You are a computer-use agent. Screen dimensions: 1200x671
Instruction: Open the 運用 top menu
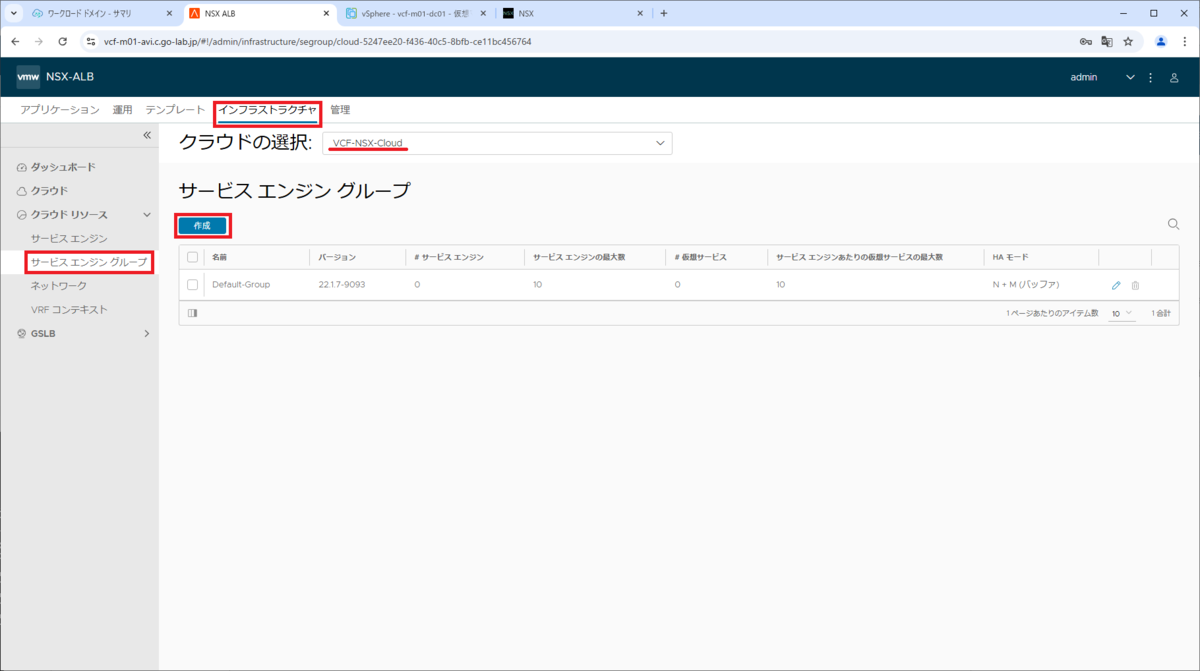click(122, 110)
